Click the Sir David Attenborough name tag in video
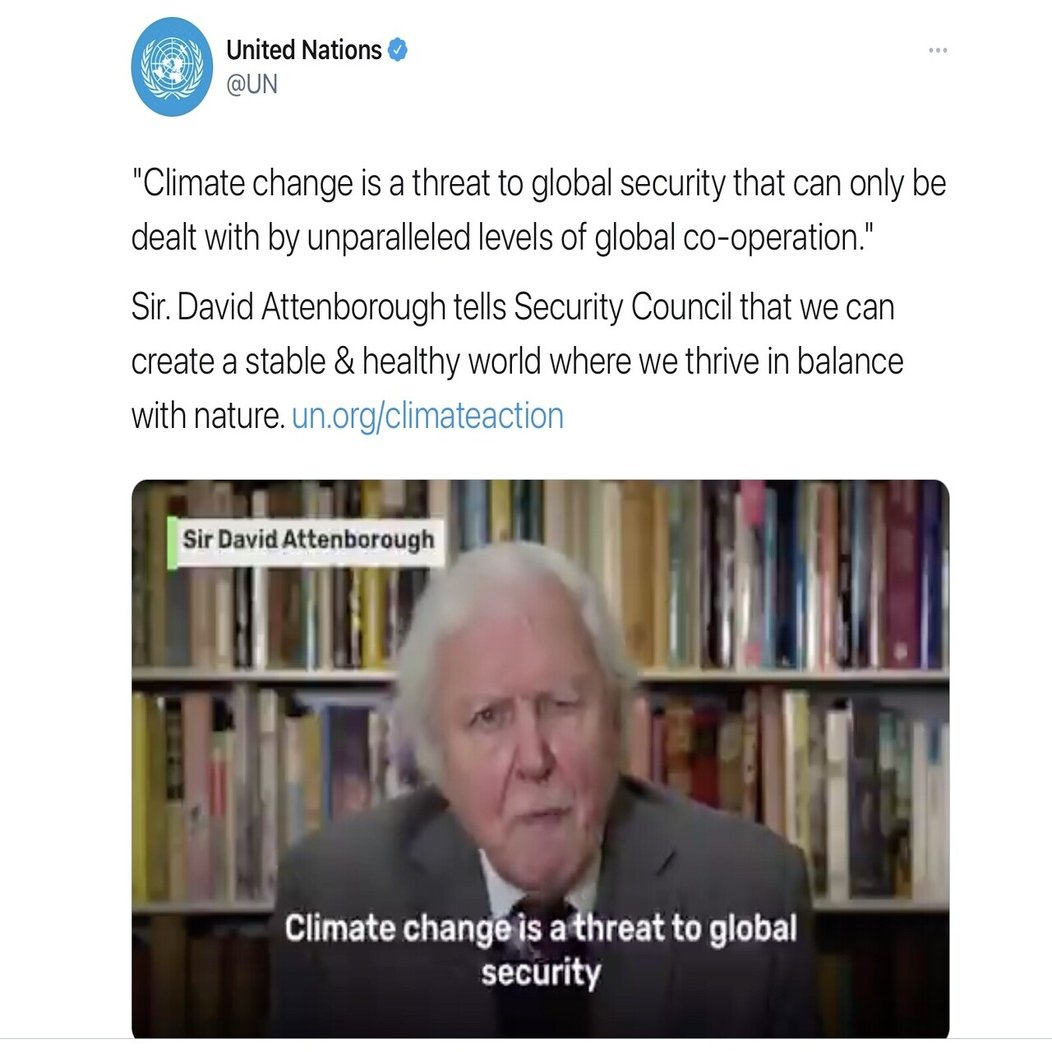 (x=308, y=540)
